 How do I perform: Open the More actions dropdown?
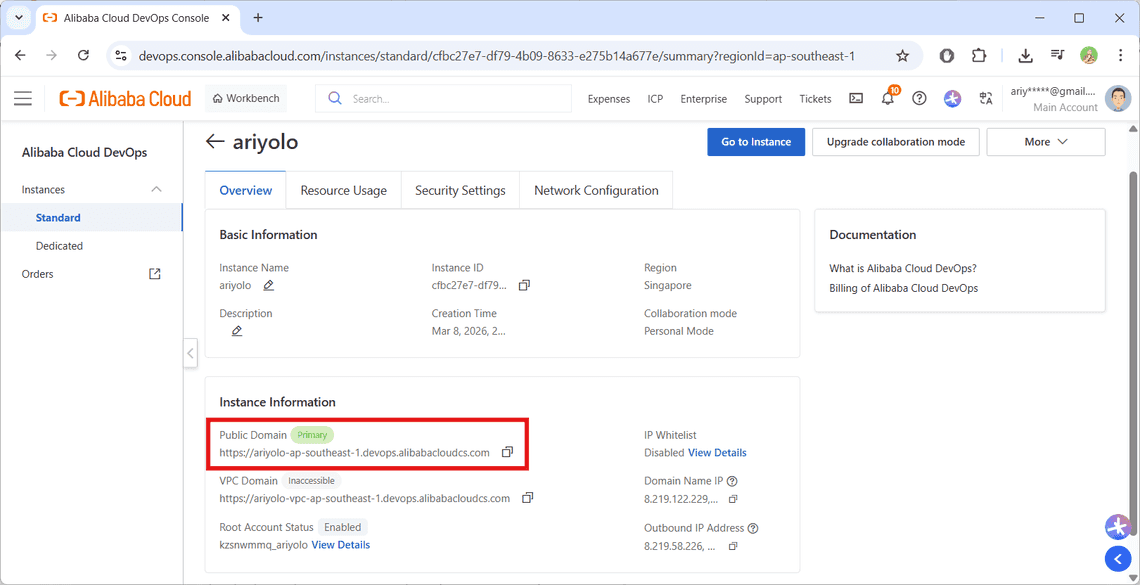point(1045,141)
